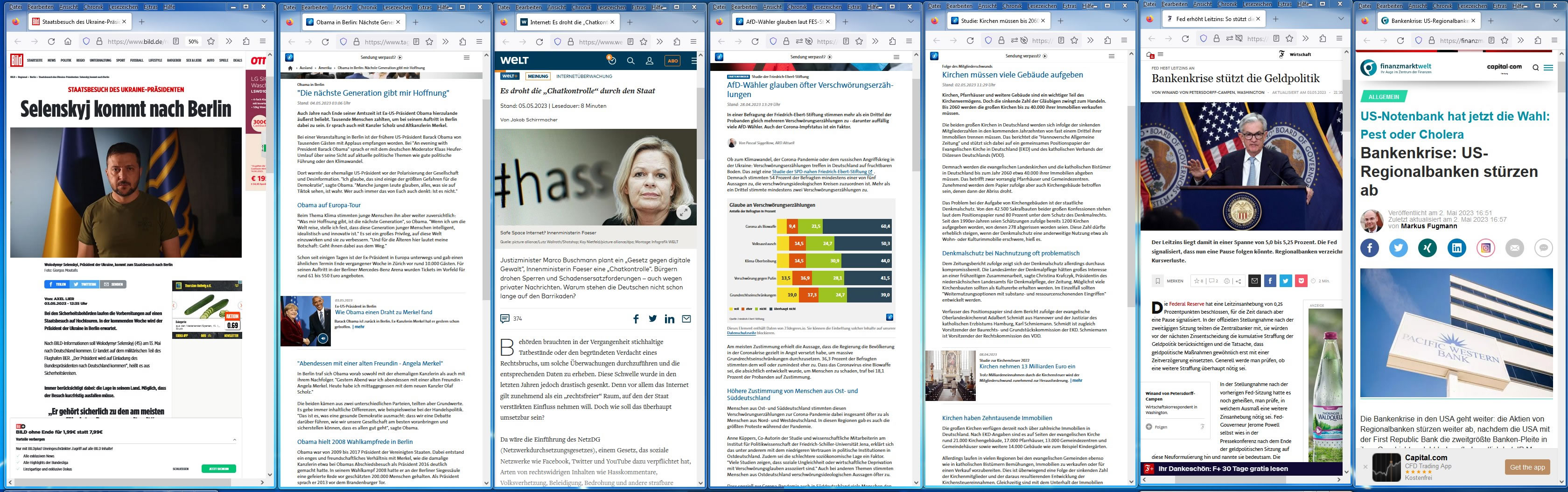Click the home button in the Bild browser window
Image resolution: width=1568 pixels, height=492 pixels.
click(68, 42)
